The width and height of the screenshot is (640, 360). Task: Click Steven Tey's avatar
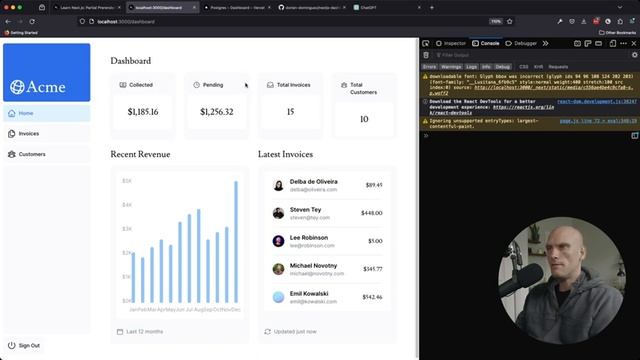coord(278,213)
